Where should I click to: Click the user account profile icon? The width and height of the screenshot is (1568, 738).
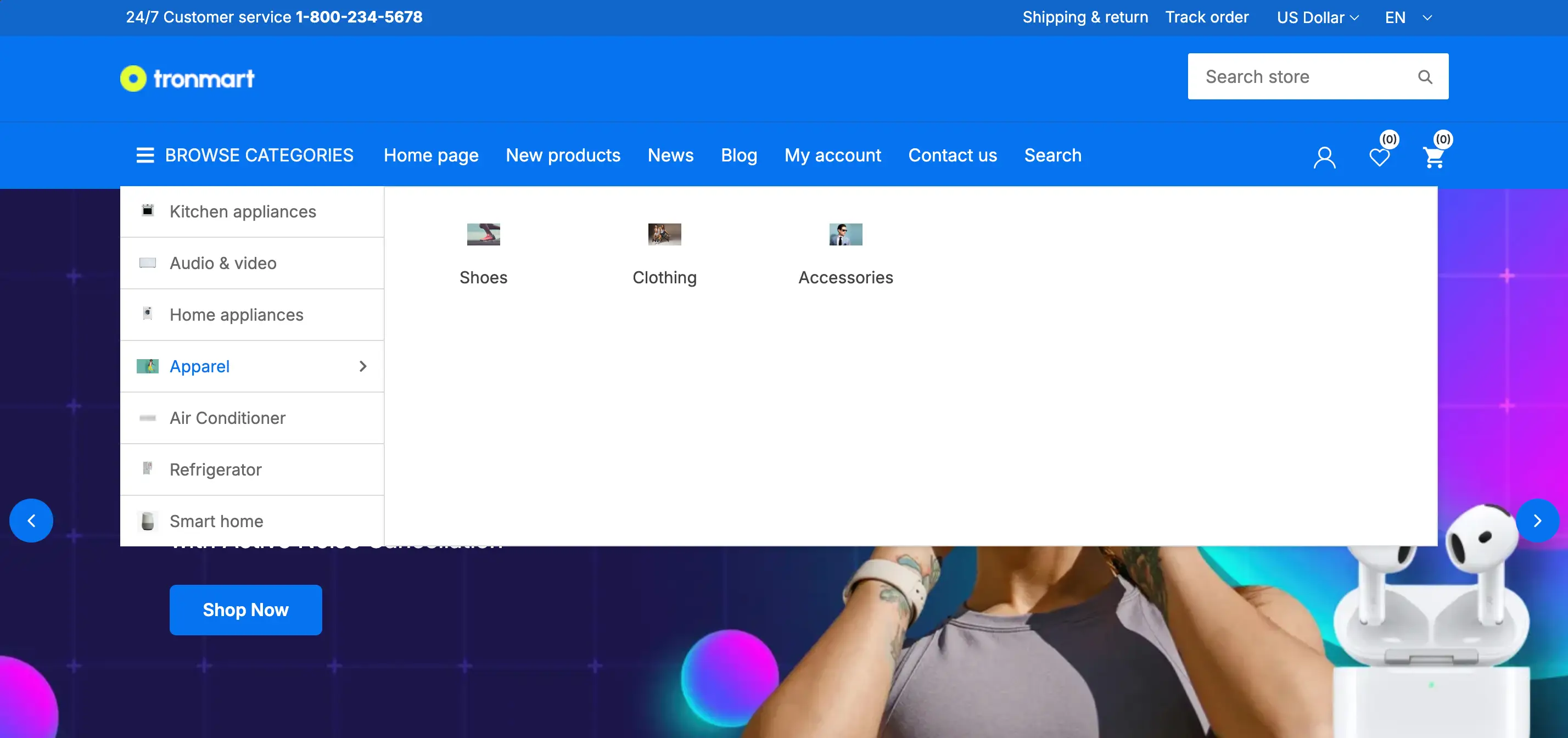tap(1324, 158)
